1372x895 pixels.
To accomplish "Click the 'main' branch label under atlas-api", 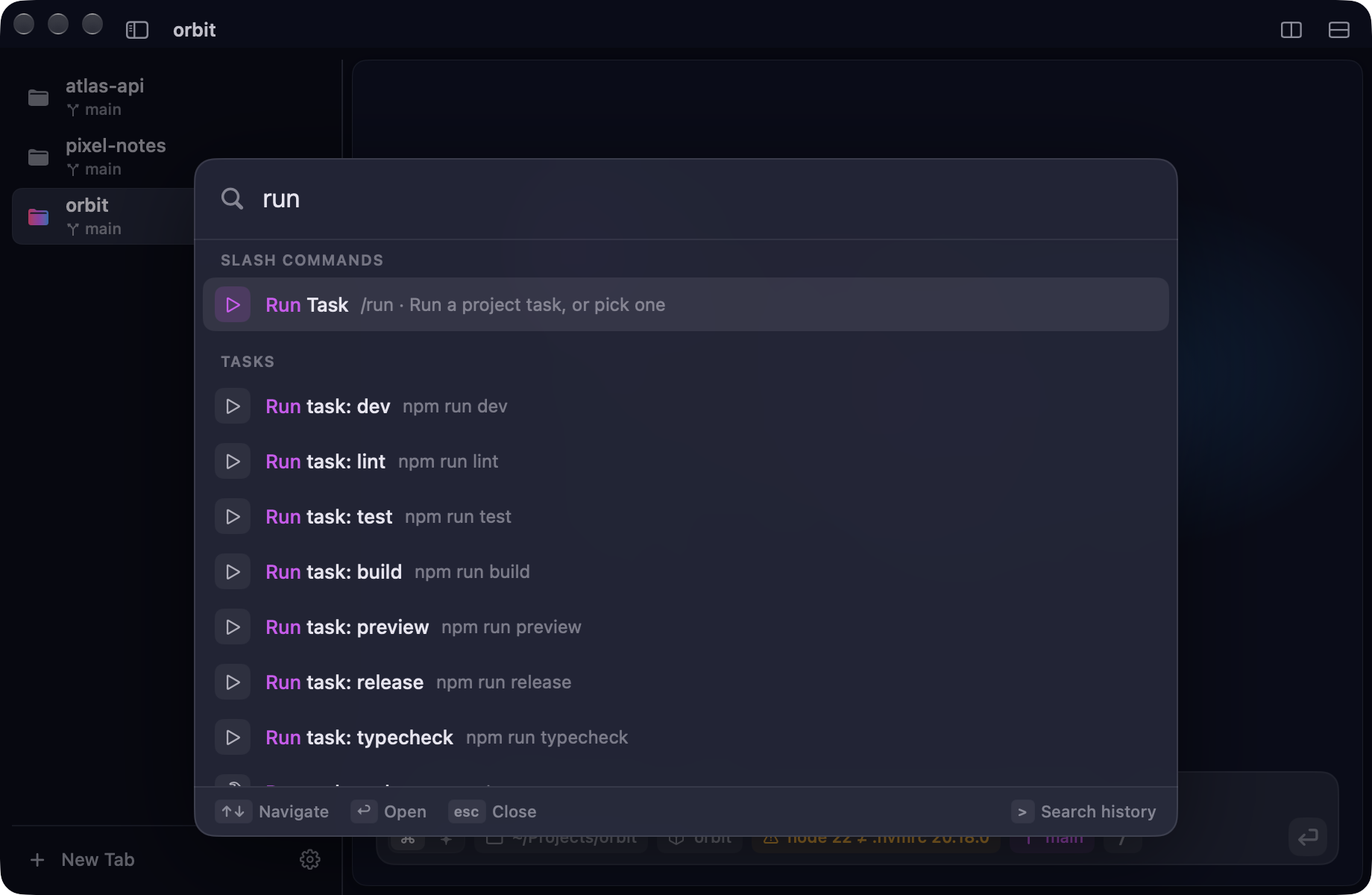I will pyautogui.click(x=103, y=110).
